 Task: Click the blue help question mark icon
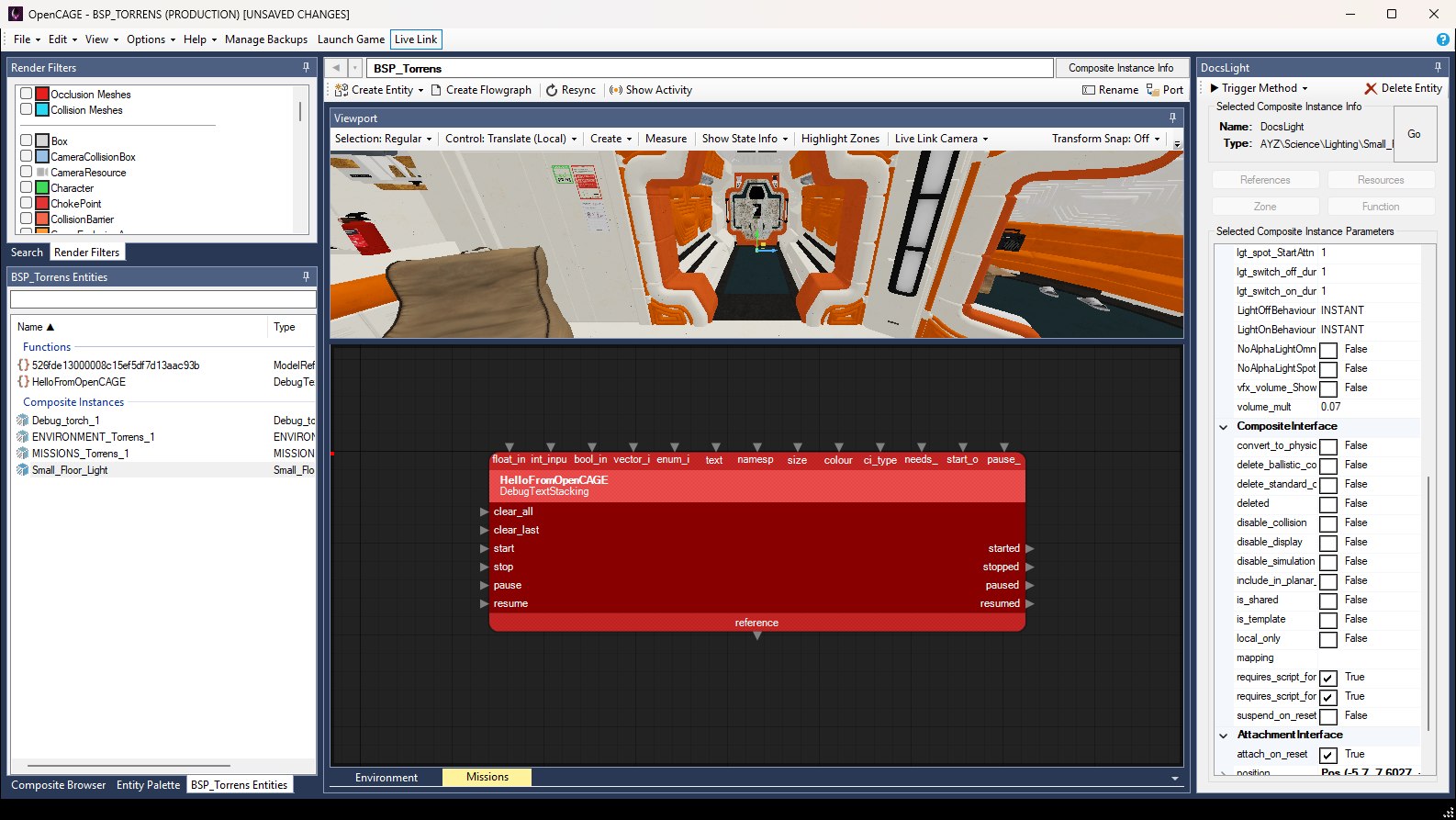[1443, 39]
